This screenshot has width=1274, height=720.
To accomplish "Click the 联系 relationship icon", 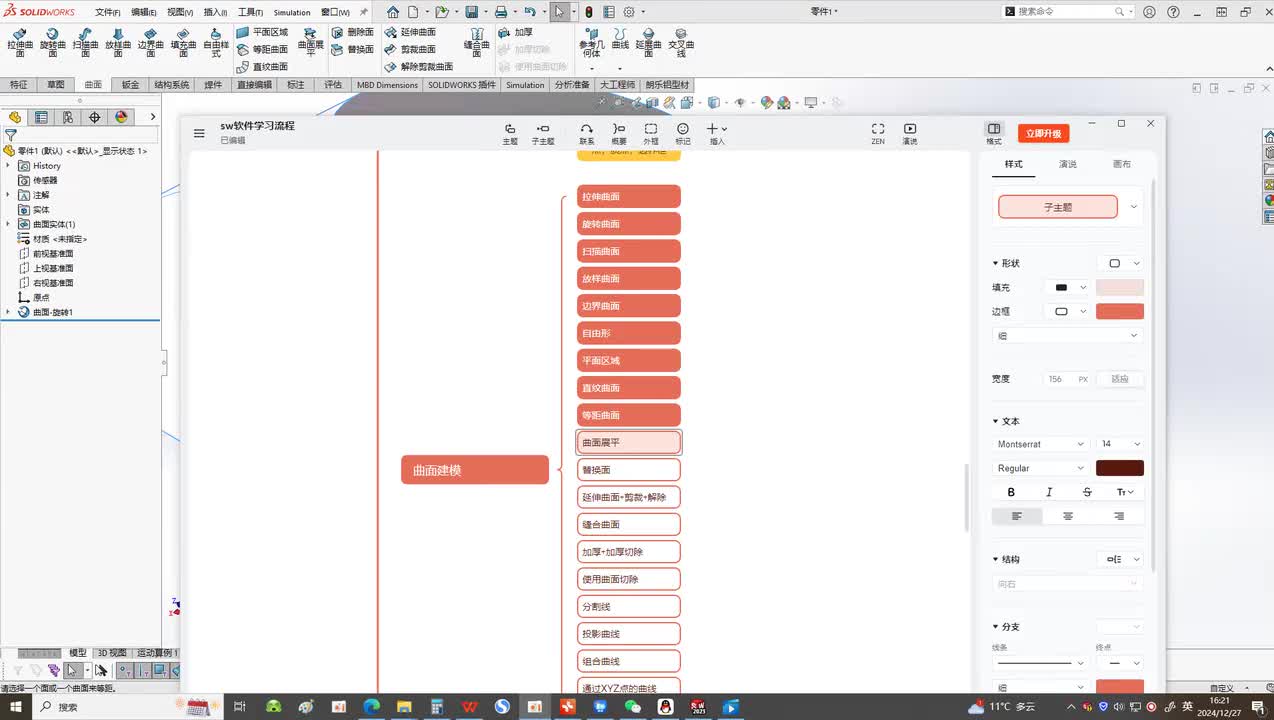I will [x=587, y=133].
